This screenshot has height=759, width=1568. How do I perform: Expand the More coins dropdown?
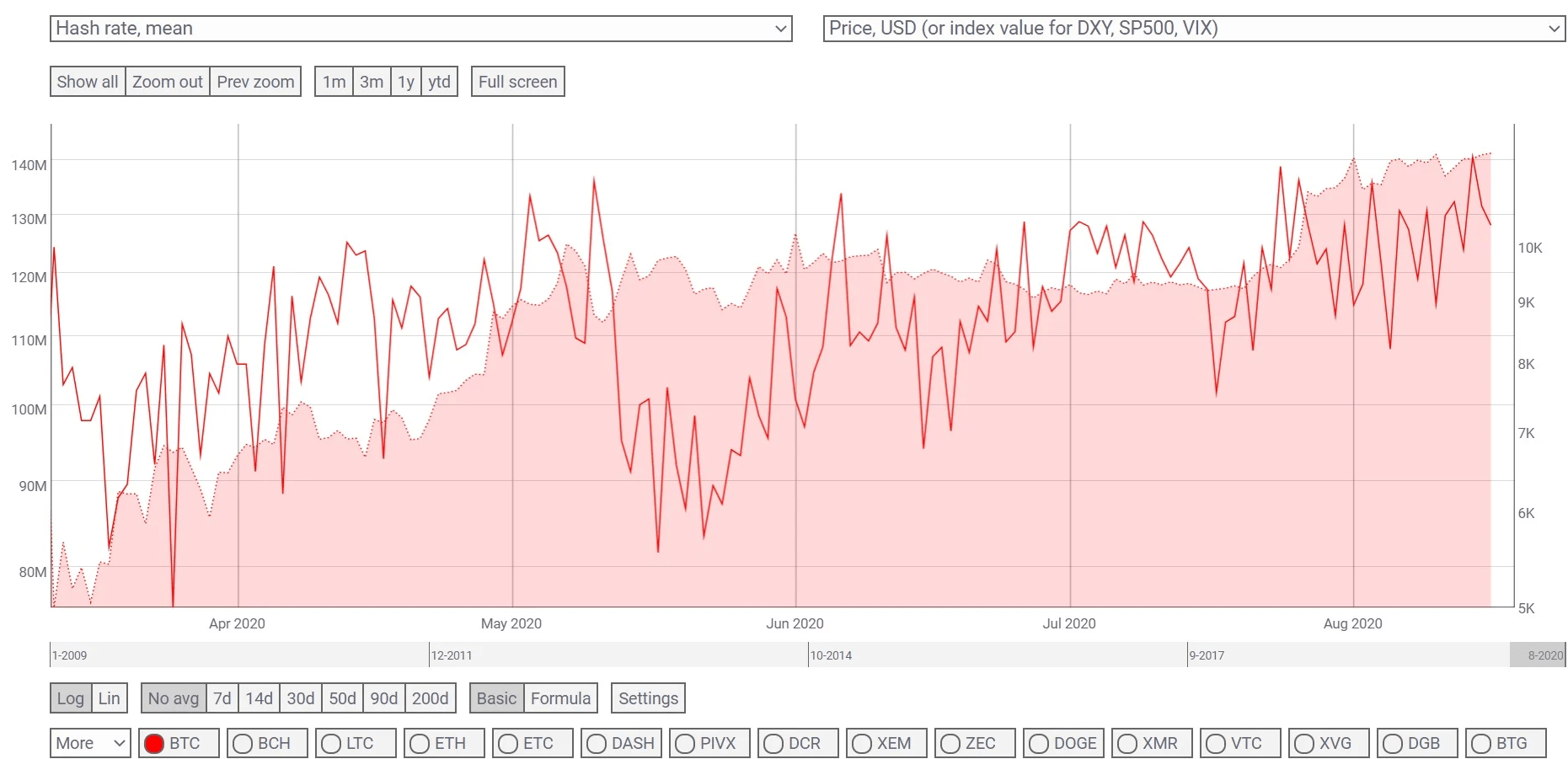click(90, 743)
